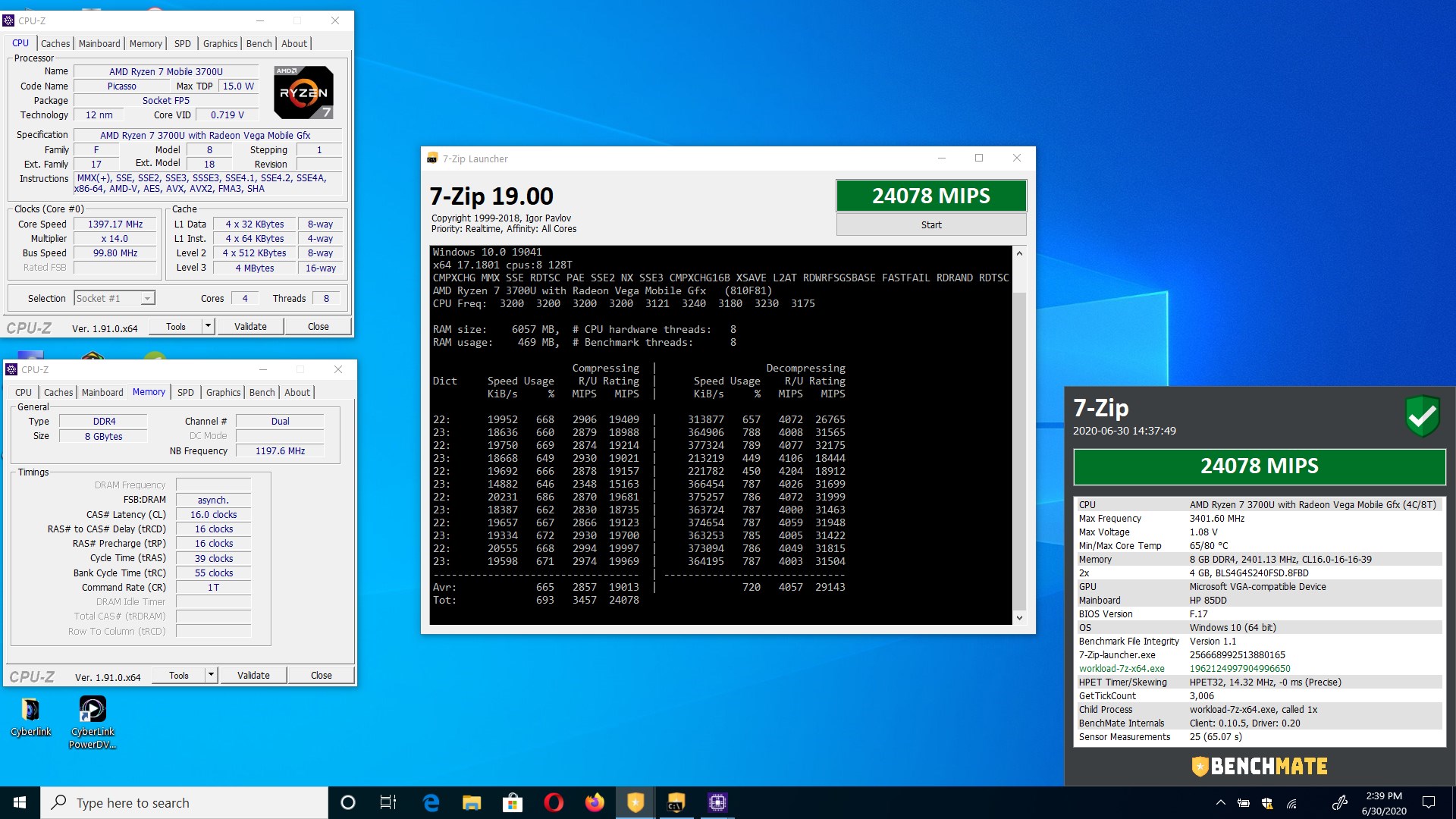Open Socket #1 selection dropdown
1456x819 pixels.
(x=115, y=298)
